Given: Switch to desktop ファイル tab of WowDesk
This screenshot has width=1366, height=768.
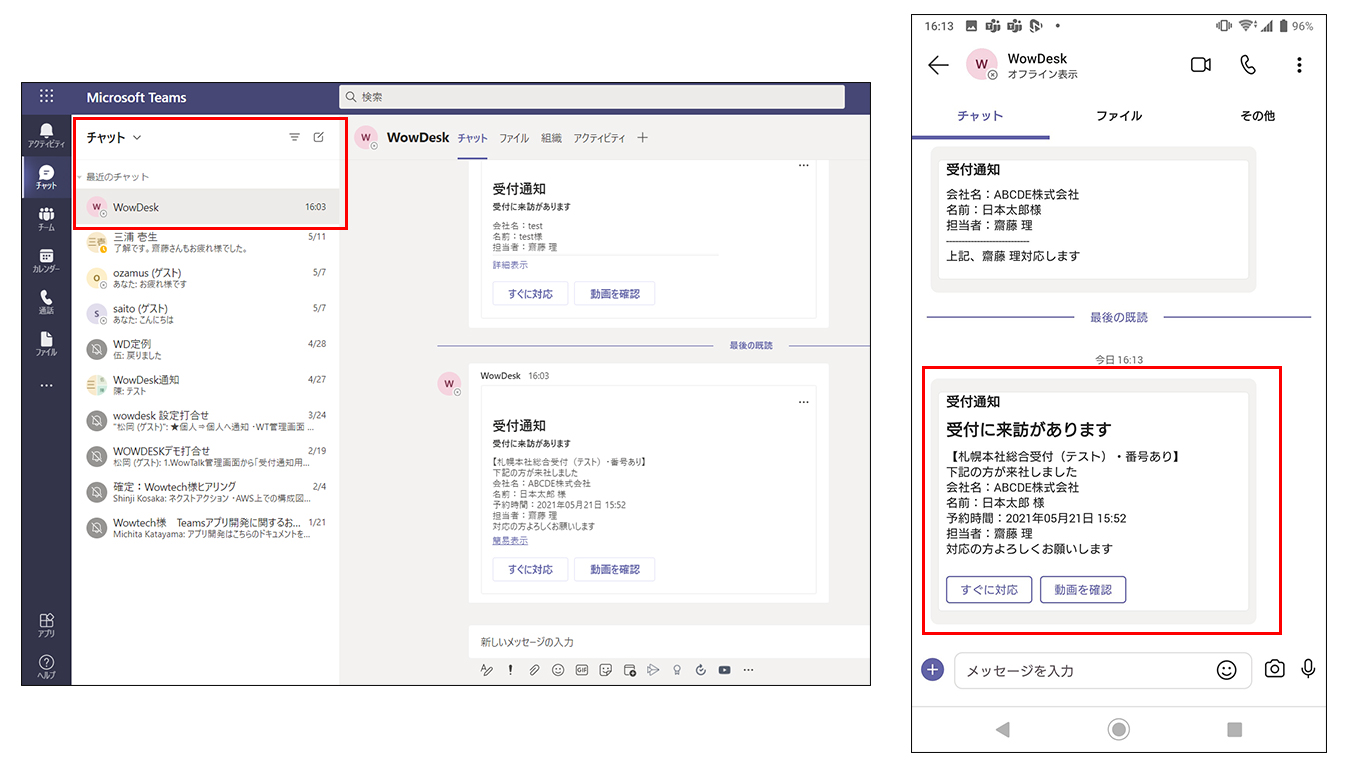Looking at the screenshot, I should pos(514,138).
